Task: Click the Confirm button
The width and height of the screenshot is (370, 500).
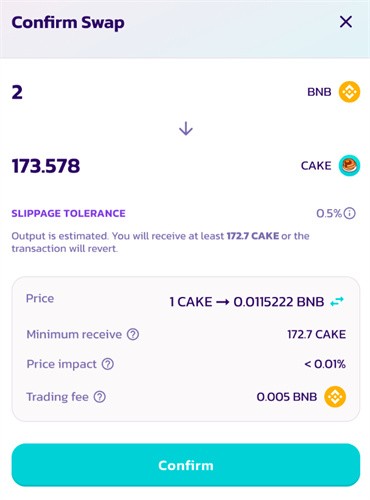Action: click(x=186, y=465)
